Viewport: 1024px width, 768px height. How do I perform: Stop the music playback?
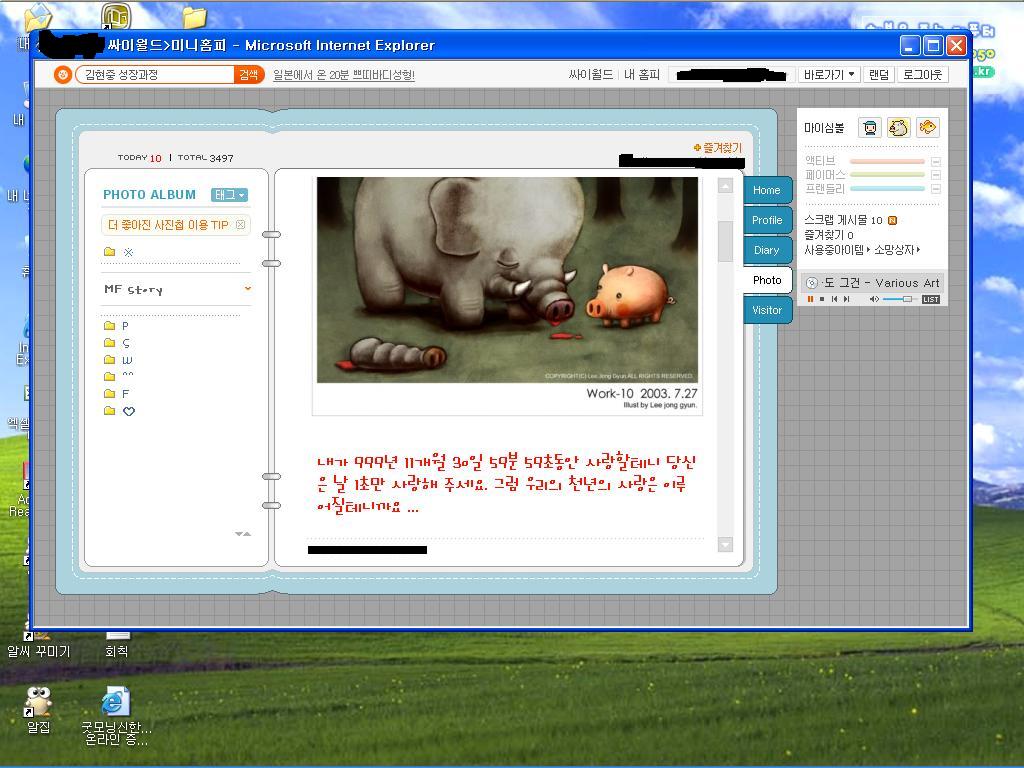click(x=822, y=299)
